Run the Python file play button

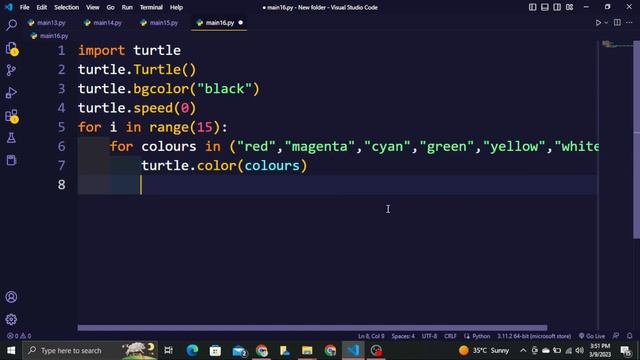pos(598,23)
